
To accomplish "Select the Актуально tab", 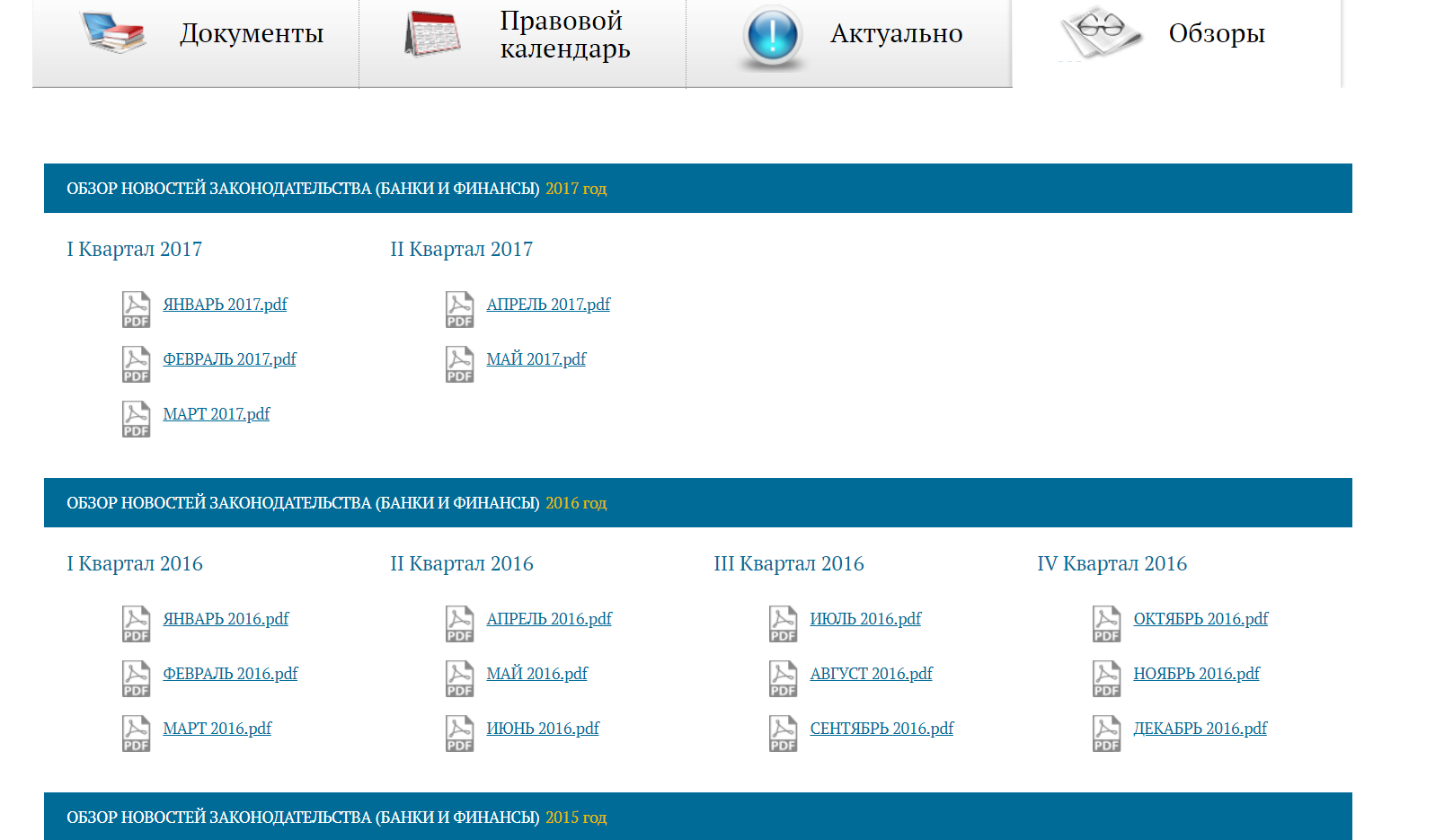I will pos(896,34).
